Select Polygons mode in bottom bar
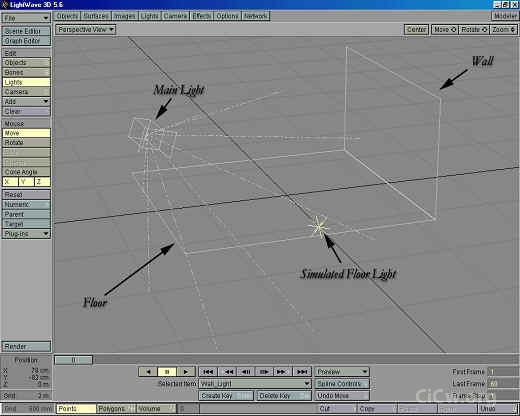Screen dimensions: 520x416 [116, 409]
